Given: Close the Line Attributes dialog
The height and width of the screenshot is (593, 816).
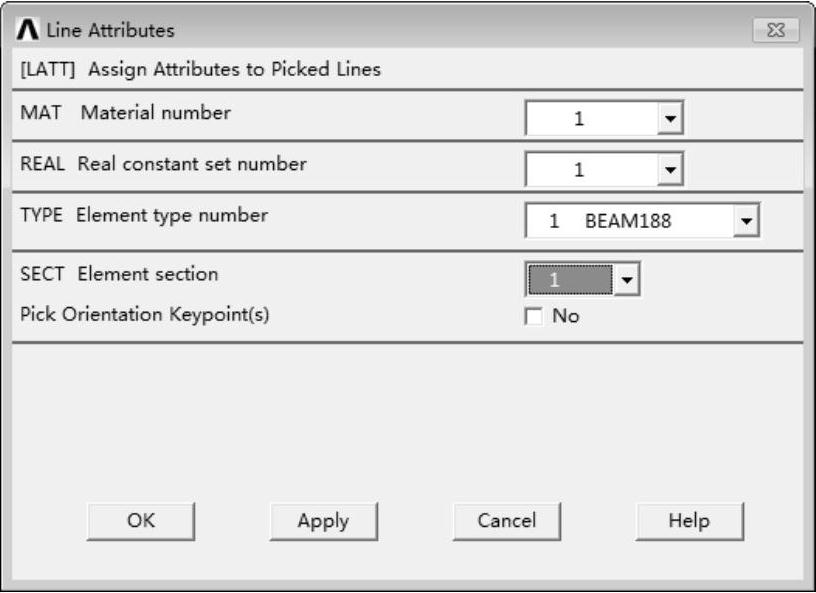Looking at the screenshot, I should coord(775,31).
